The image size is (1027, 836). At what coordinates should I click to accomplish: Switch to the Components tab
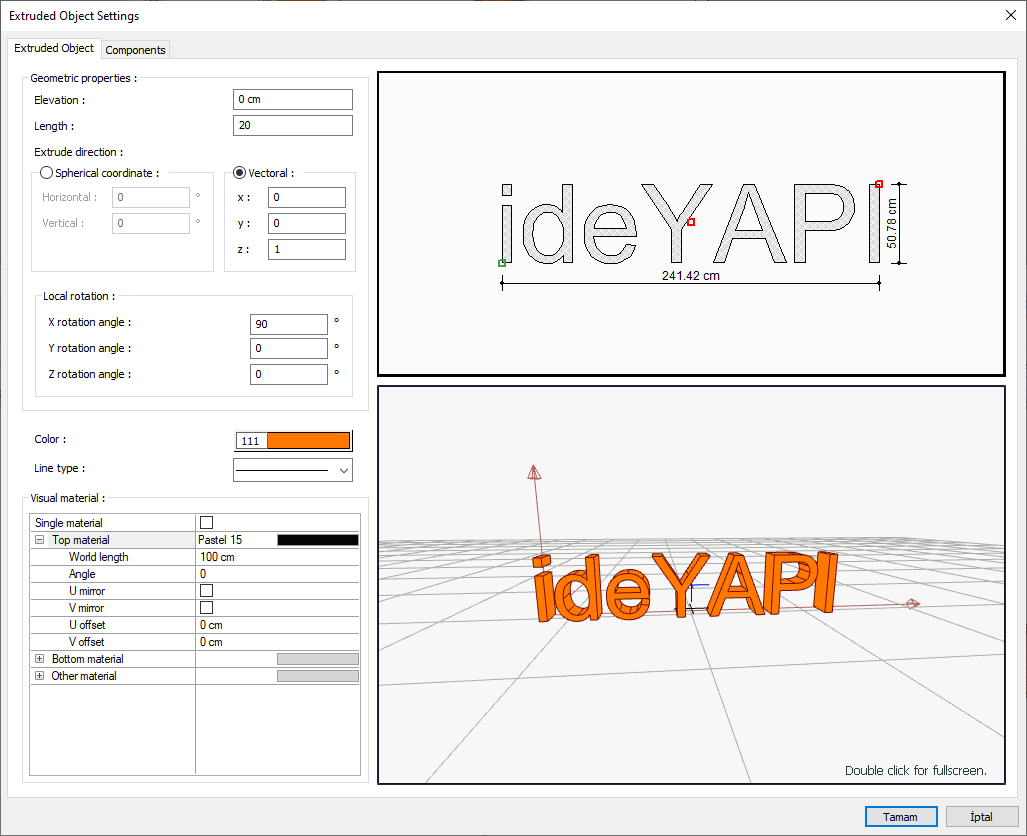[135, 50]
